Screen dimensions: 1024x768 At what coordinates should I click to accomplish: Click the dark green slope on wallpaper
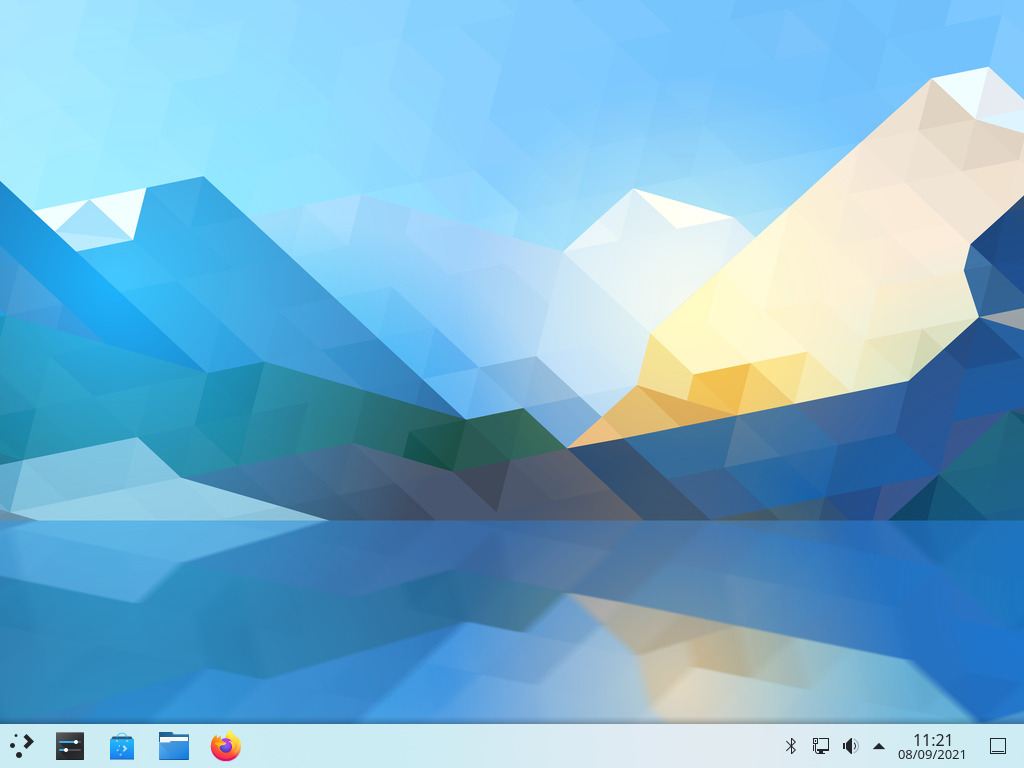point(483,438)
